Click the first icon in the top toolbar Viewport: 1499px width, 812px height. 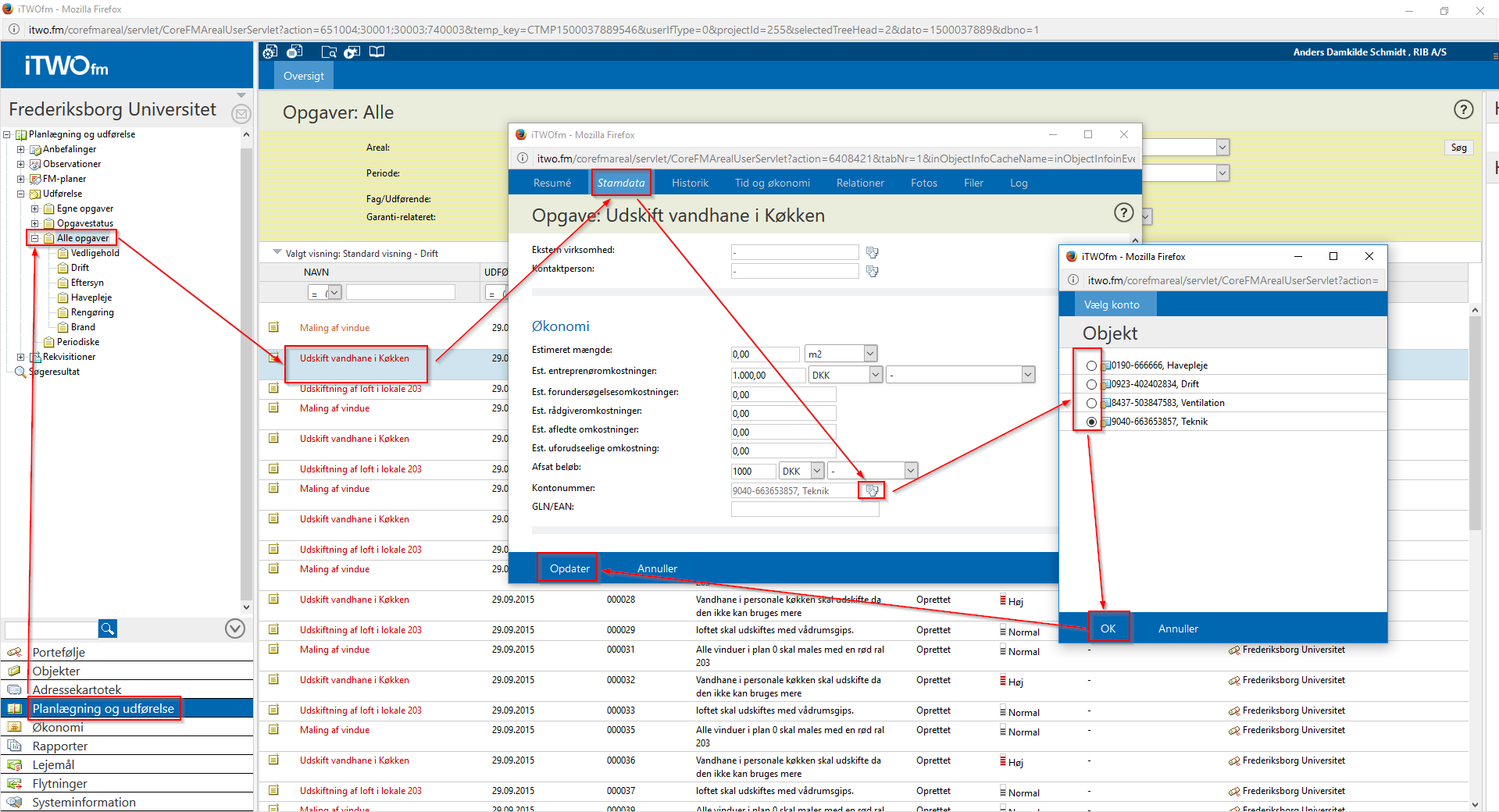coord(270,52)
